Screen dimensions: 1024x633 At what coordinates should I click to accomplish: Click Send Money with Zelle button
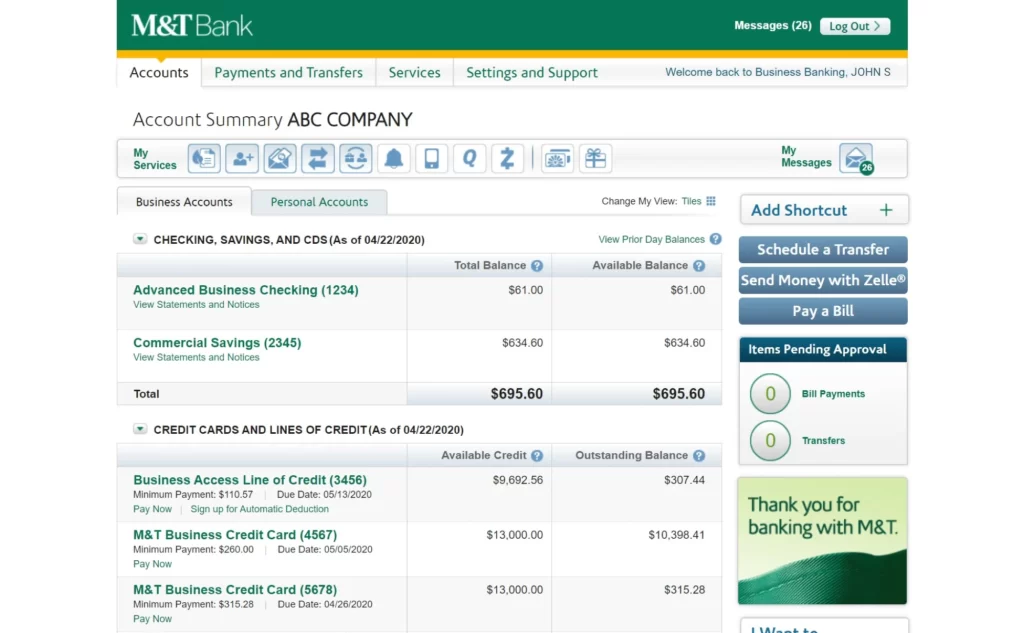coord(823,280)
